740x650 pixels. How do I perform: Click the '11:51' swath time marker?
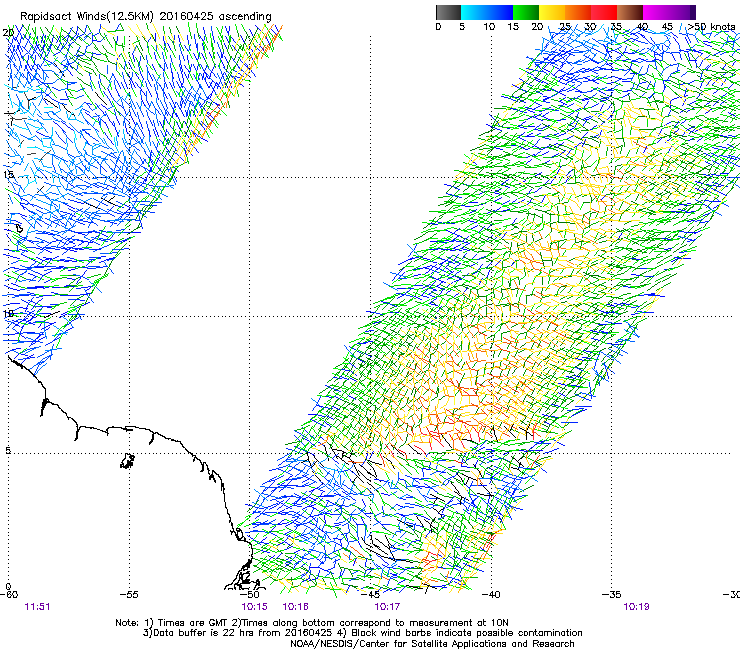(x=37, y=607)
